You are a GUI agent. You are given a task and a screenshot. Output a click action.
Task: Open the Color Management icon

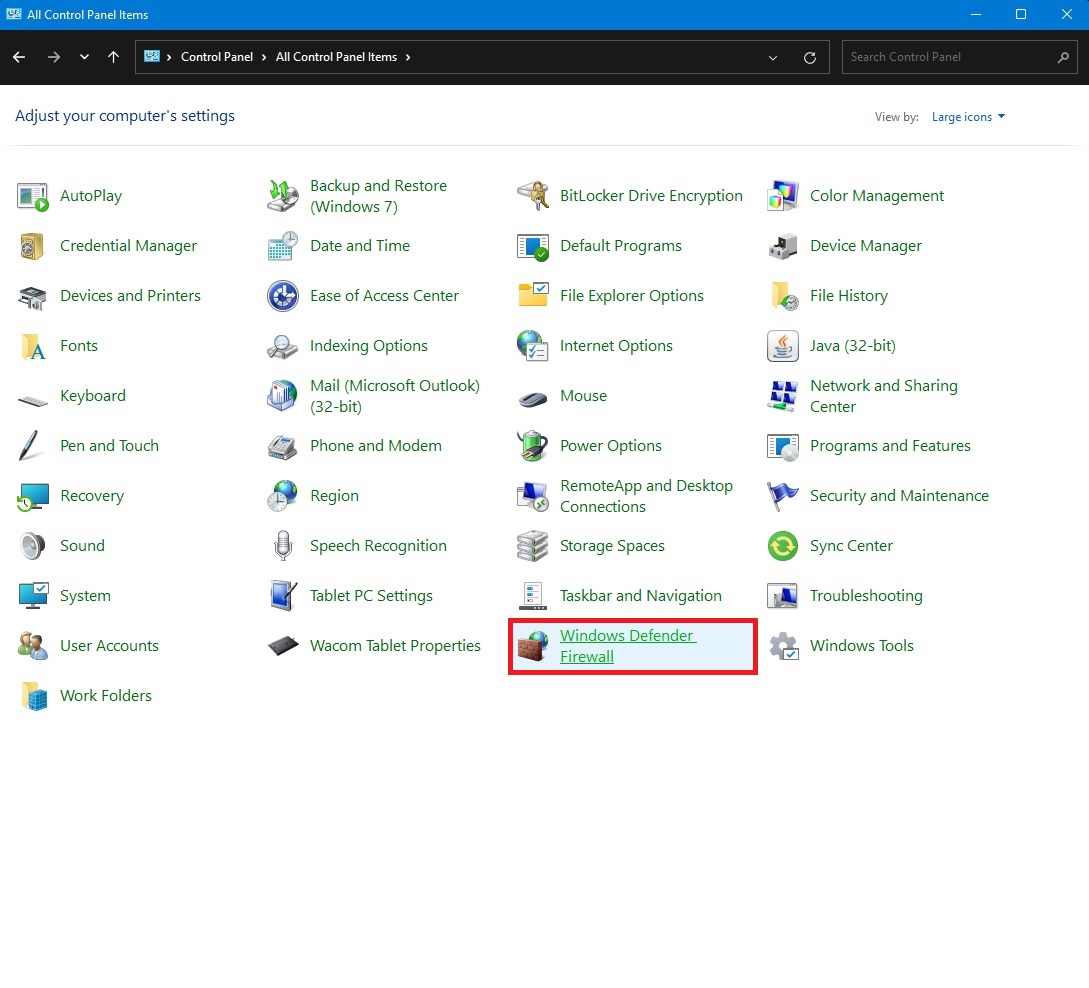[x=783, y=196]
